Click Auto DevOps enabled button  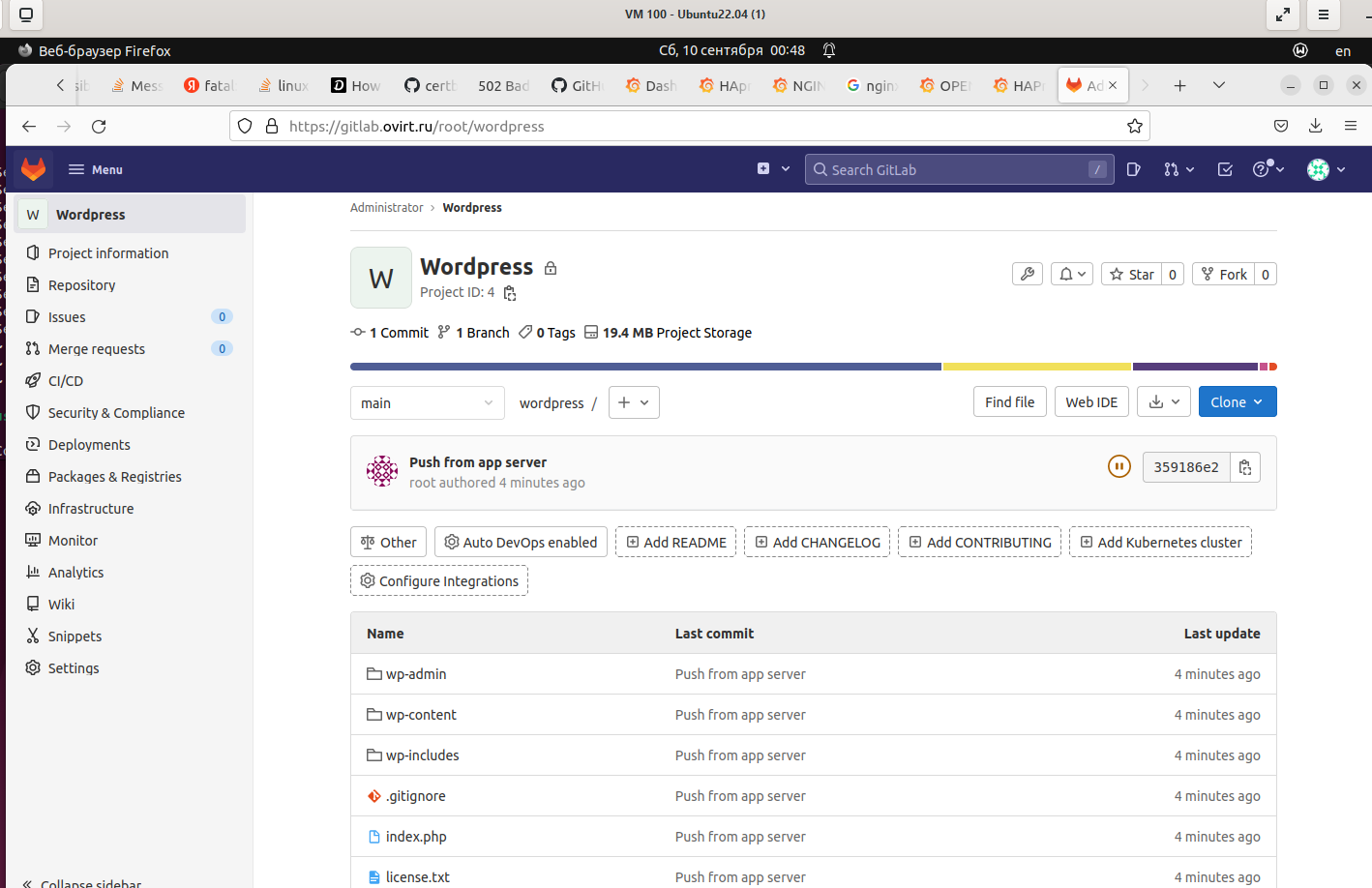pos(521,543)
